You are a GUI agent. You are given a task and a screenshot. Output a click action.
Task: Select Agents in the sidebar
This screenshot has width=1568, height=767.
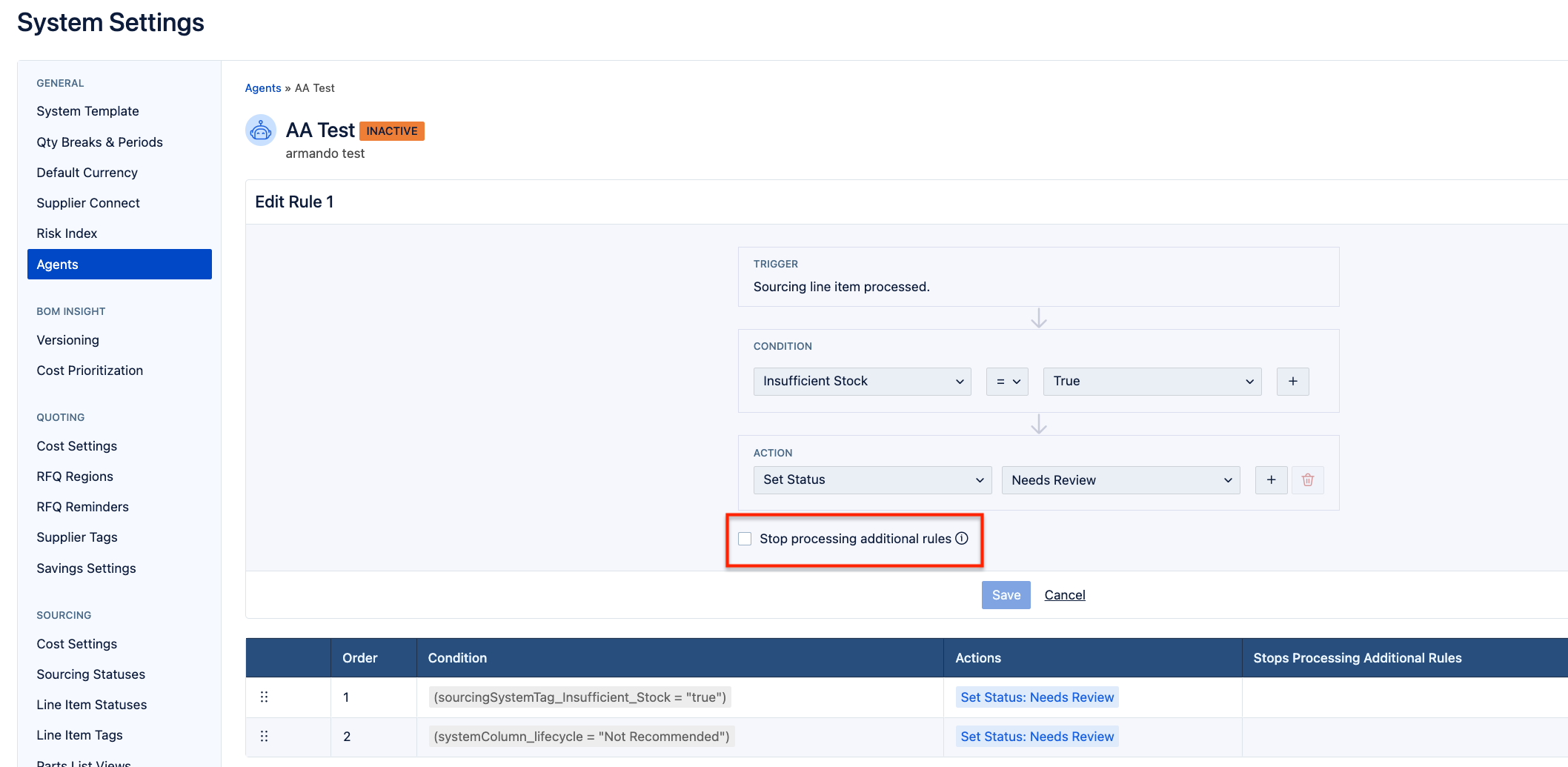(x=119, y=265)
